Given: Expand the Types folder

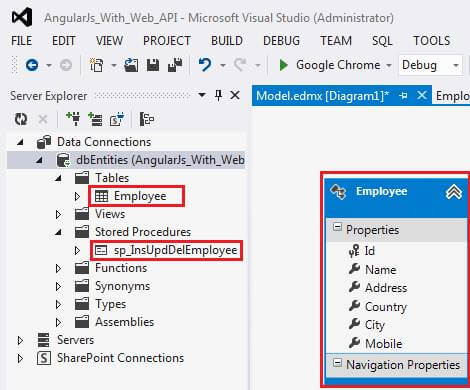Looking at the screenshot, I should point(58,304).
